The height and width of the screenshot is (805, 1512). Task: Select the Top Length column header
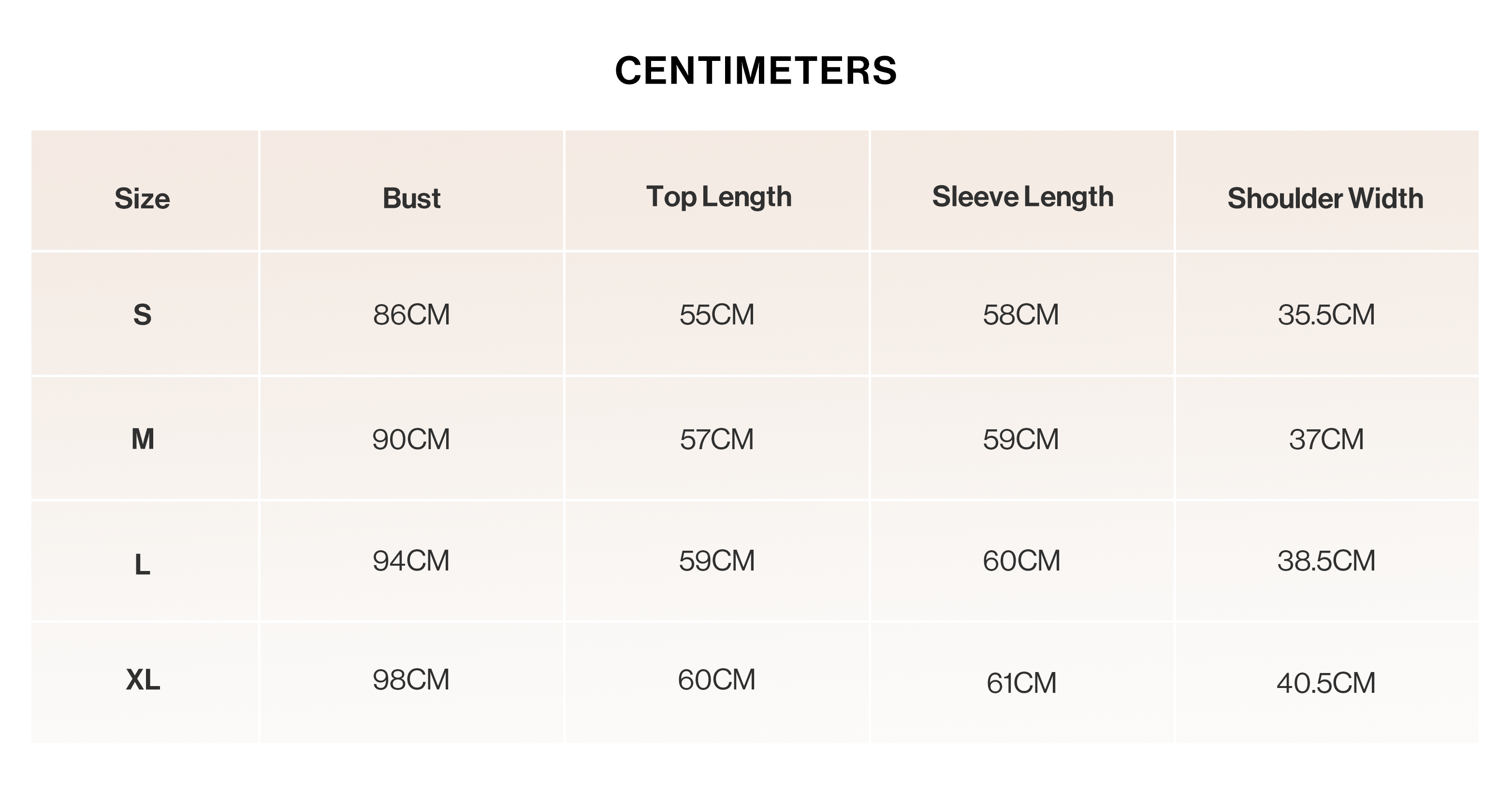click(719, 197)
